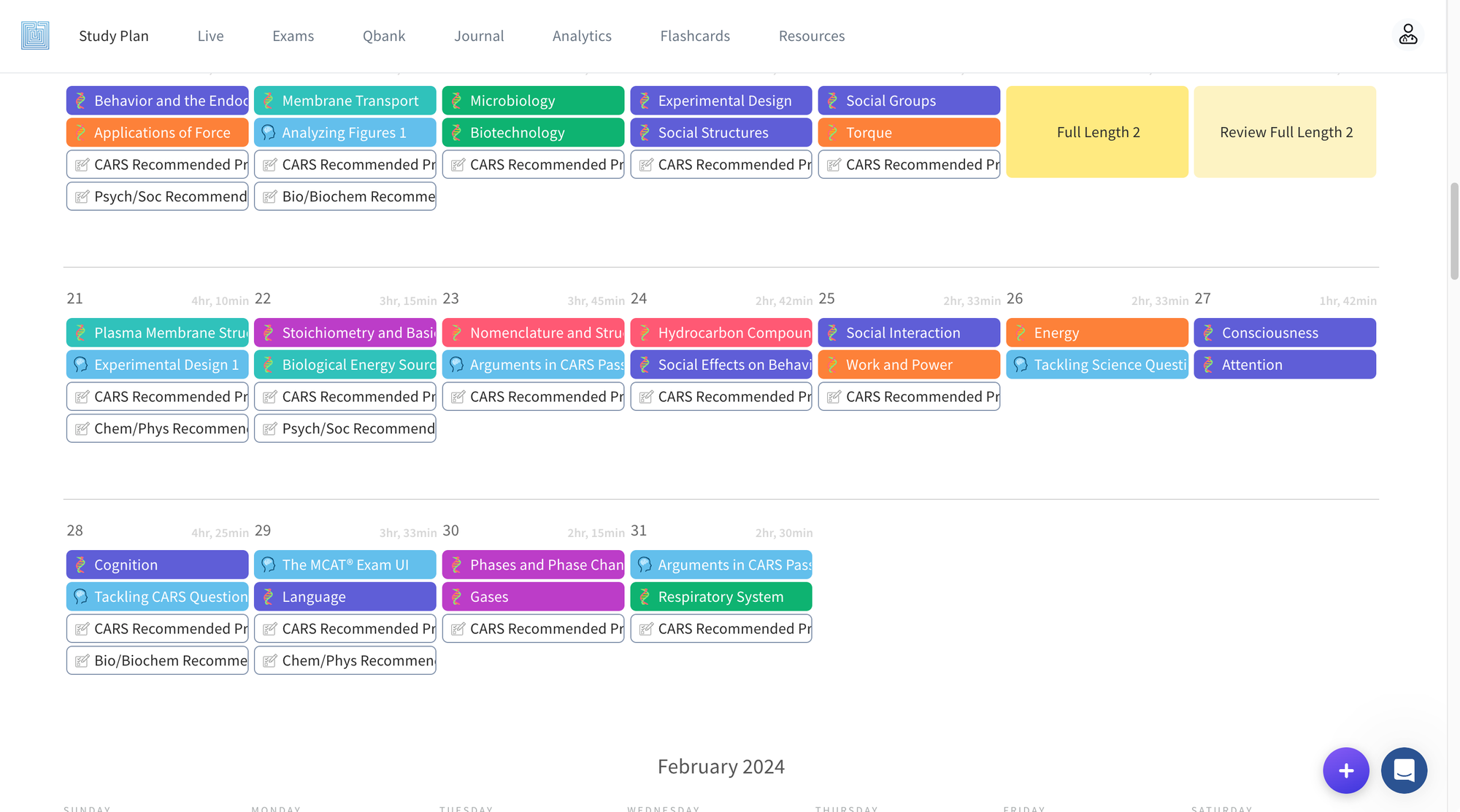Click the maze logo icon
The height and width of the screenshot is (812, 1460).
(x=35, y=35)
